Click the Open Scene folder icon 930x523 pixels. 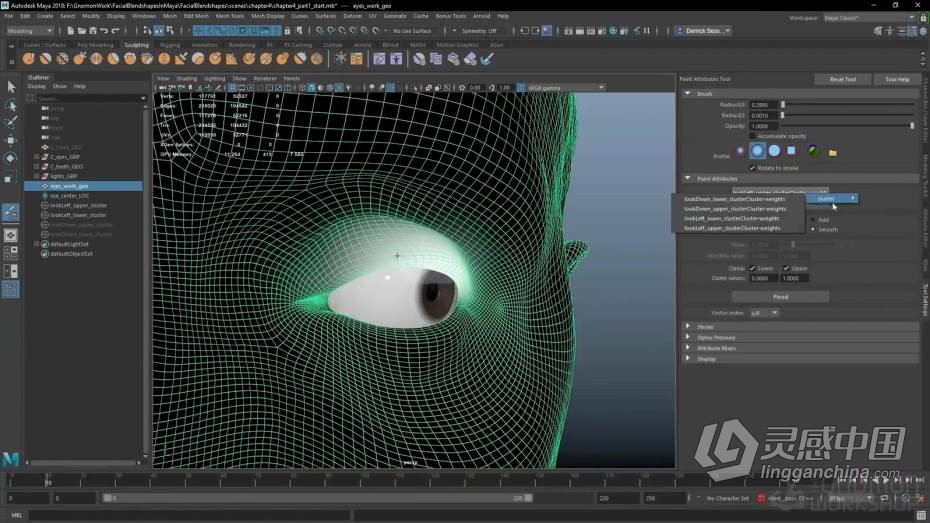coord(82,31)
